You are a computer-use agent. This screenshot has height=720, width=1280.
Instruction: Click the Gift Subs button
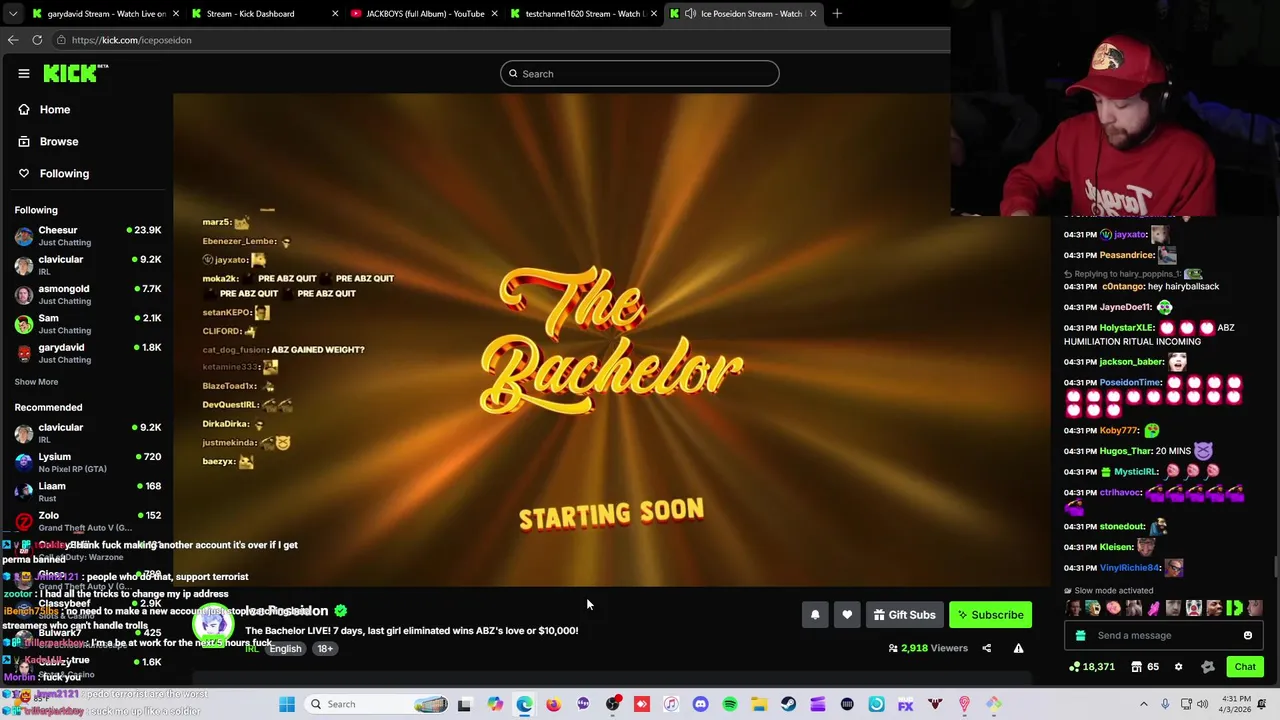(x=904, y=615)
